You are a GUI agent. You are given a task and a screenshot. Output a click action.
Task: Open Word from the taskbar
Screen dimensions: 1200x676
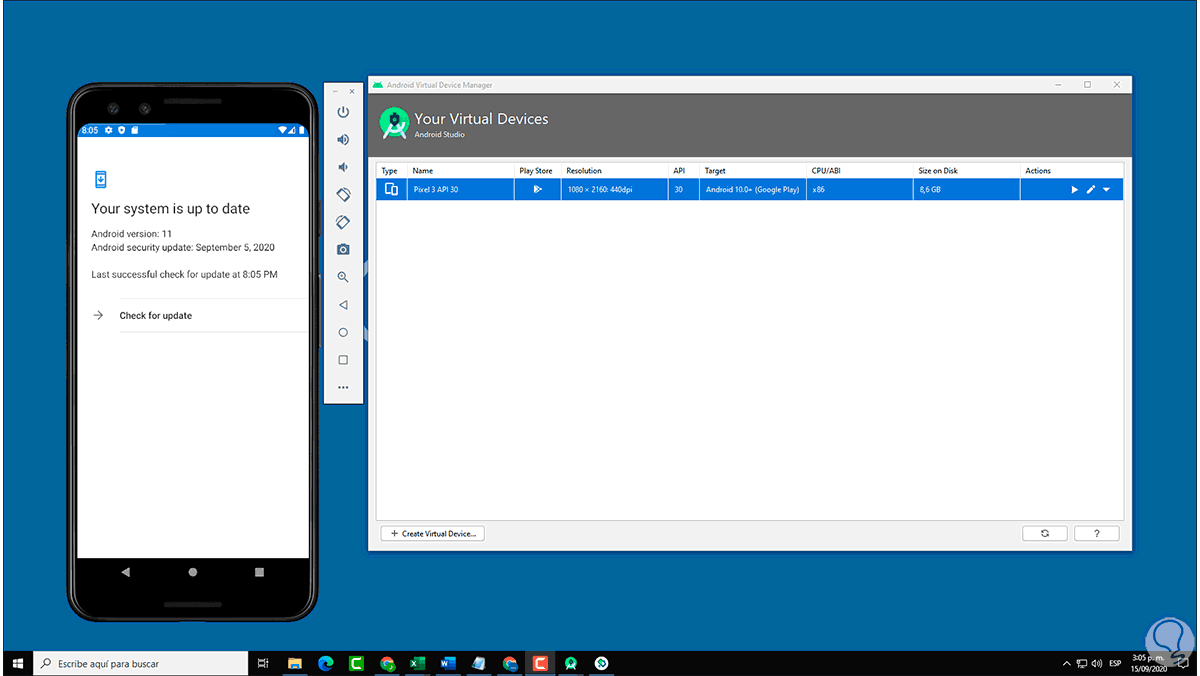pyautogui.click(x=448, y=663)
